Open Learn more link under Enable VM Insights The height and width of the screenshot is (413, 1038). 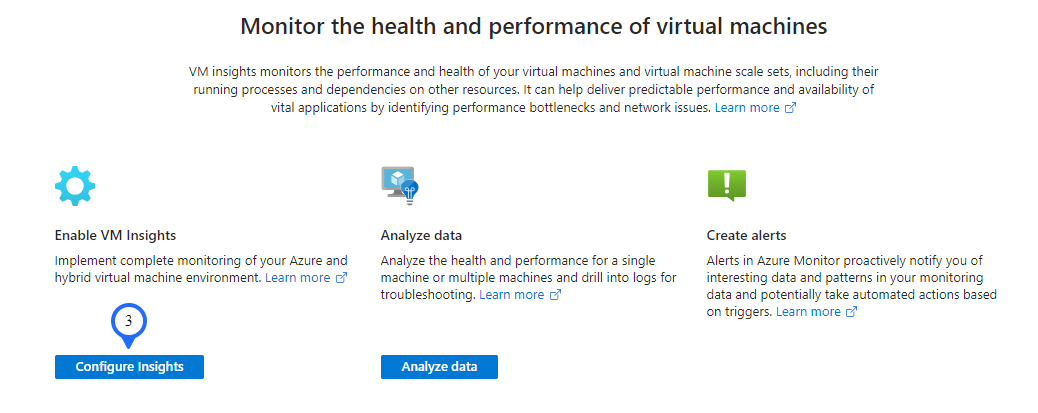297,278
